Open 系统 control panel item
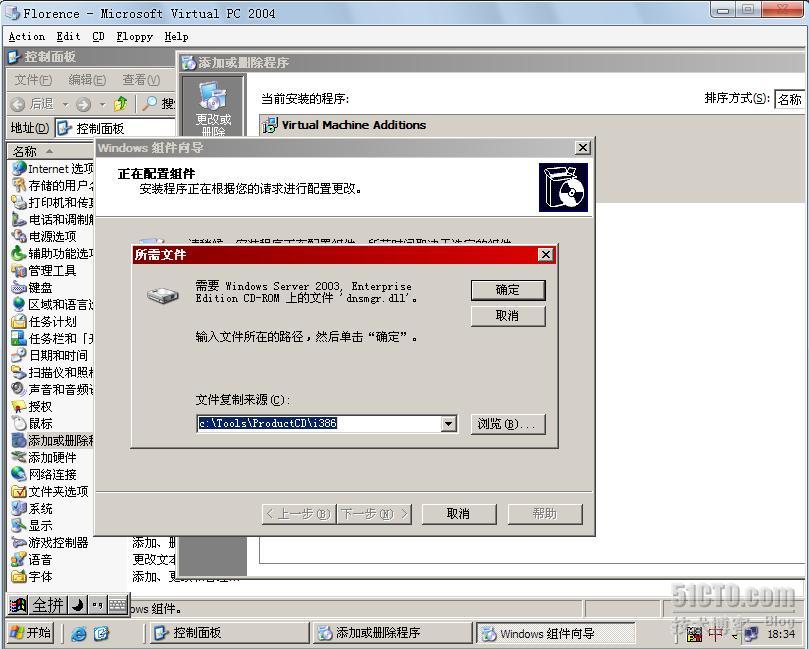Image resolution: width=809 pixels, height=649 pixels. [x=33, y=509]
